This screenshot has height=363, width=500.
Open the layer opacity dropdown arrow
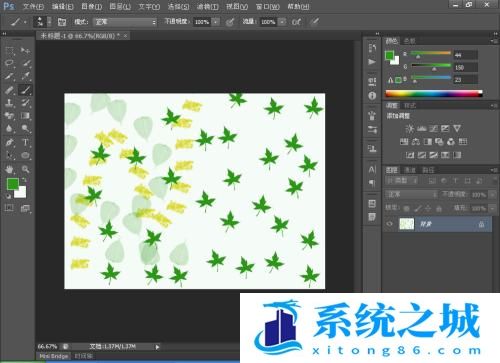coord(492,195)
